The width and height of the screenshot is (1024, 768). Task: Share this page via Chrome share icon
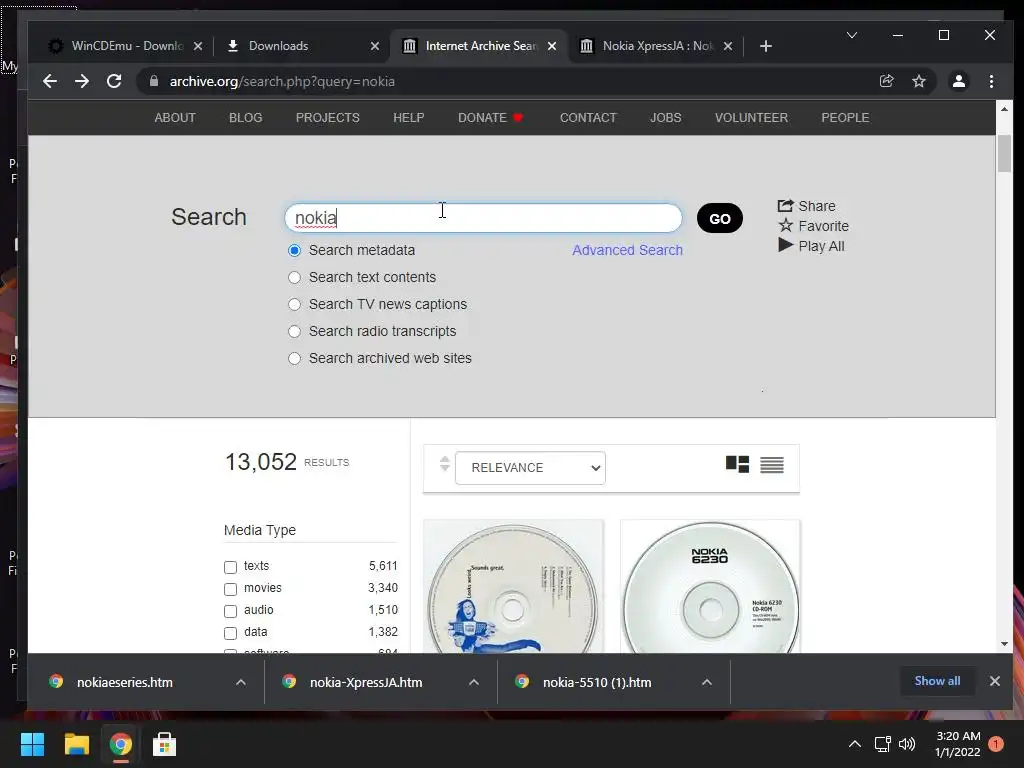pos(886,81)
